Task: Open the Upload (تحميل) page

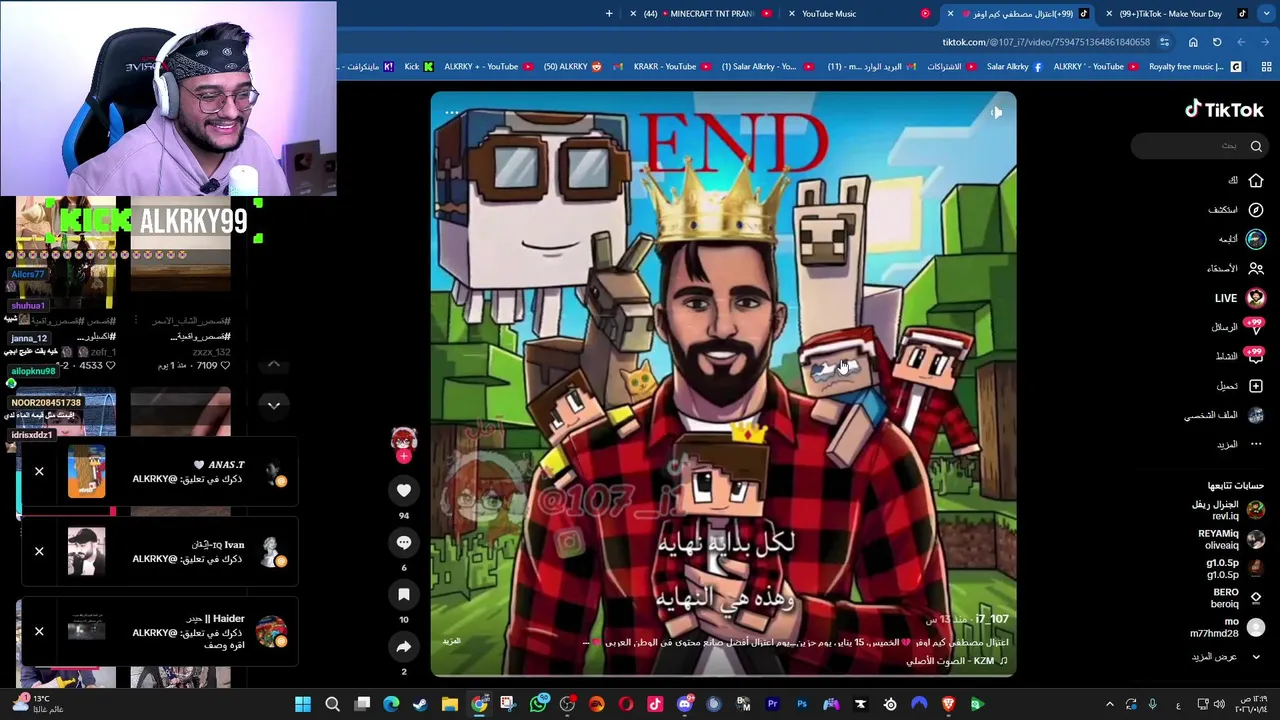Action: point(1240,386)
